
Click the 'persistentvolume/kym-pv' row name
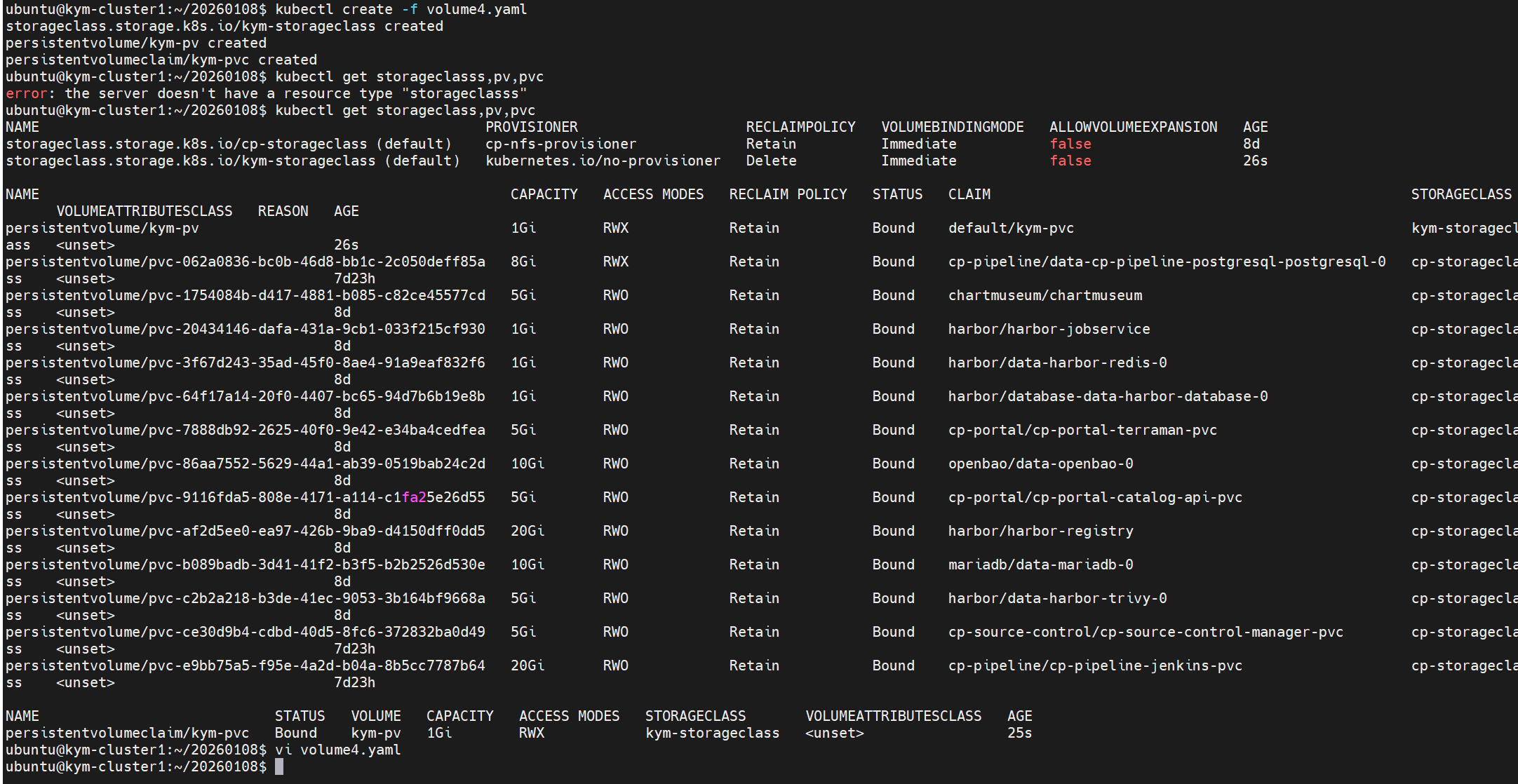(102, 228)
